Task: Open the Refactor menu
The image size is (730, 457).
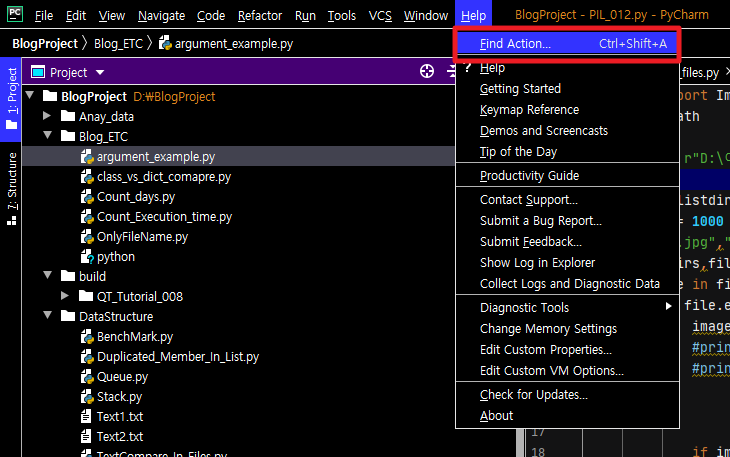Action: (260, 16)
